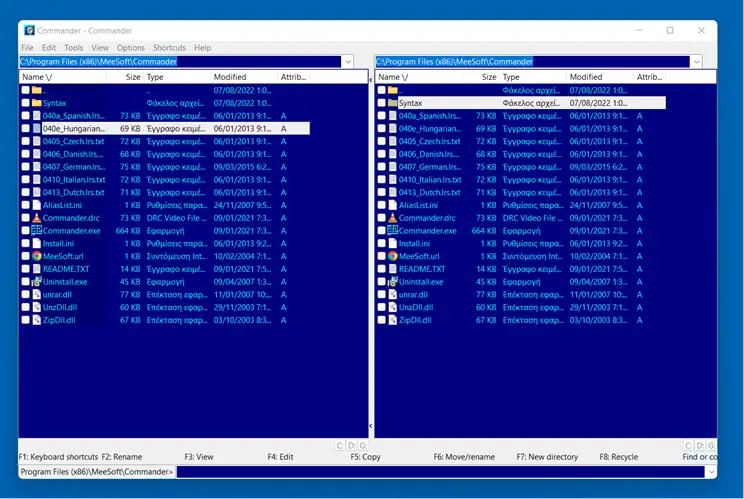
Task: Click Commander.exe icon in right panel
Action: tap(393, 231)
